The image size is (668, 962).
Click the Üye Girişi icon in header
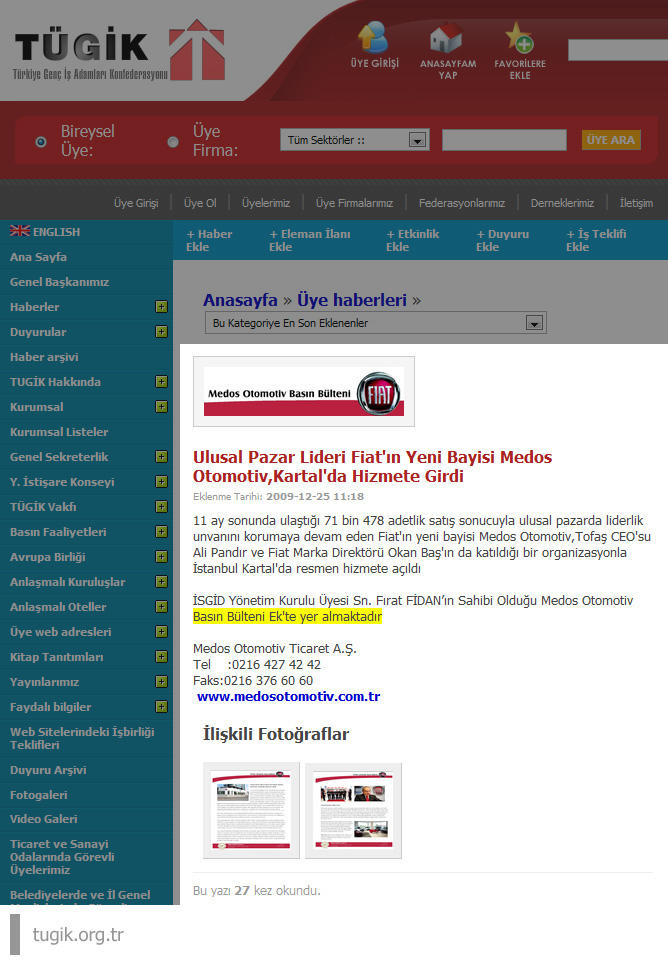pyautogui.click(x=373, y=37)
